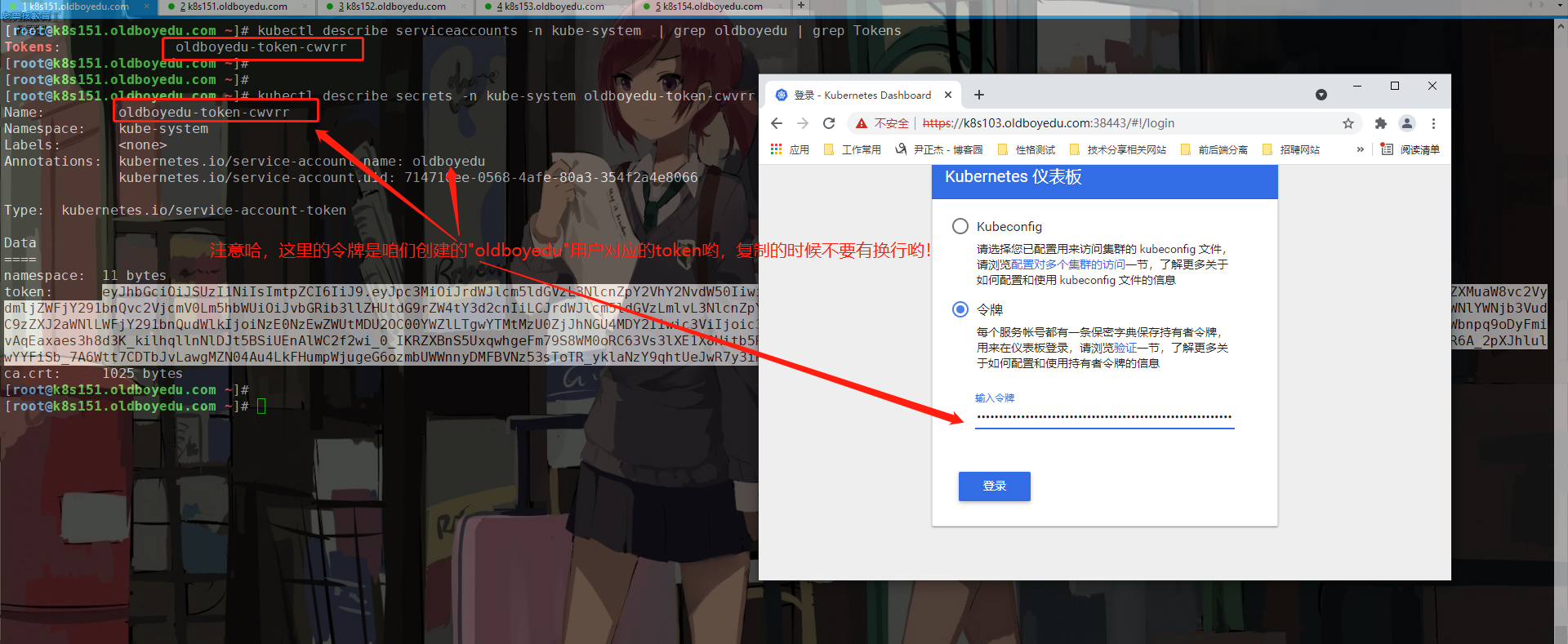Open a new browser tab
Viewport: 1568px width, 644px height.
[978, 95]
